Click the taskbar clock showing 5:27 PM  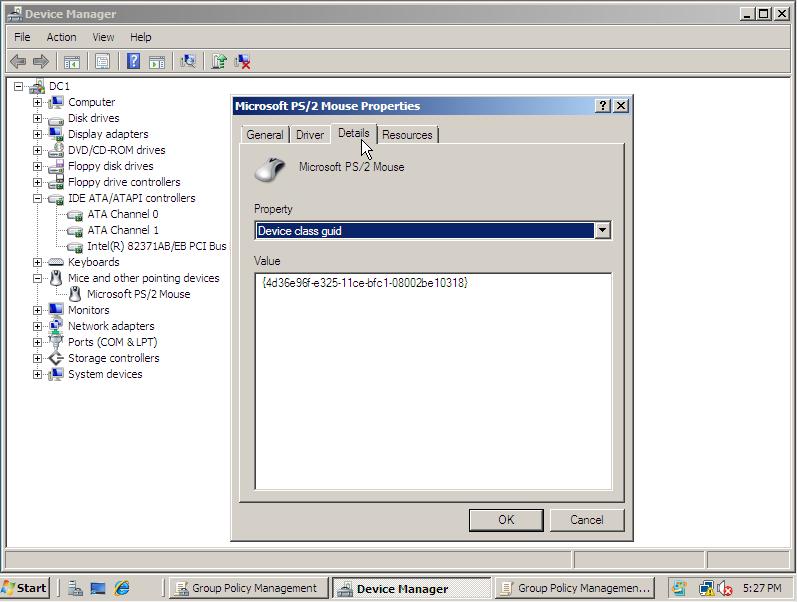pos(762,588)
